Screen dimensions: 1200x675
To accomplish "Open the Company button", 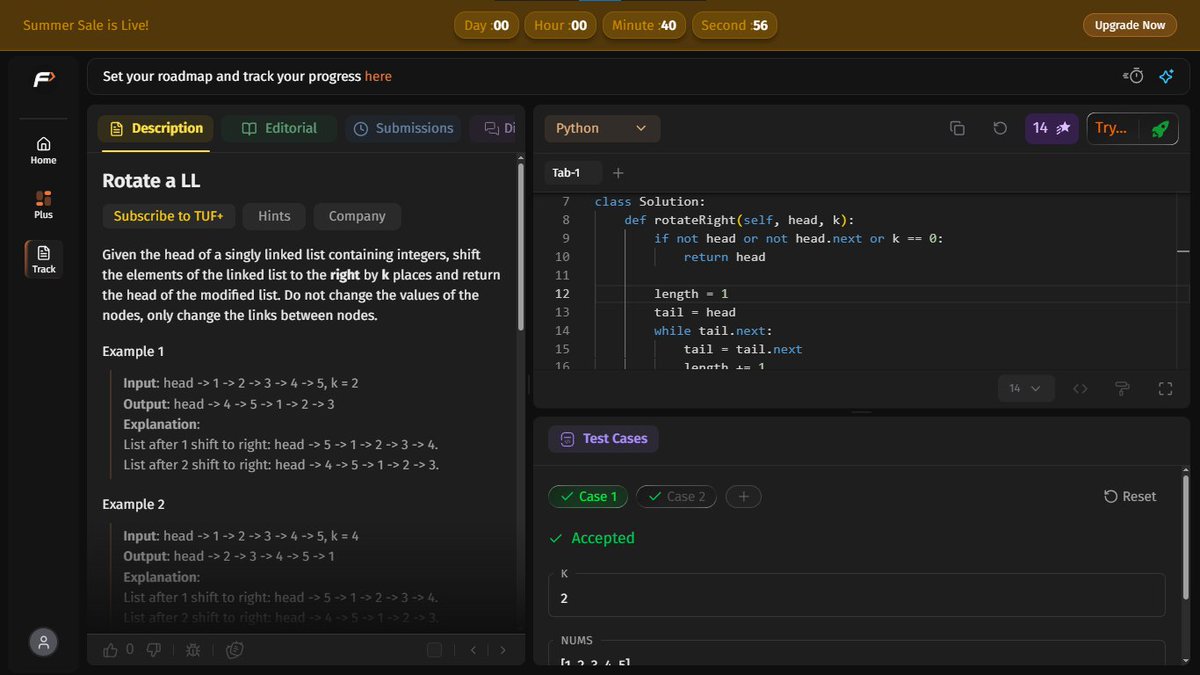I will [357, 216].
